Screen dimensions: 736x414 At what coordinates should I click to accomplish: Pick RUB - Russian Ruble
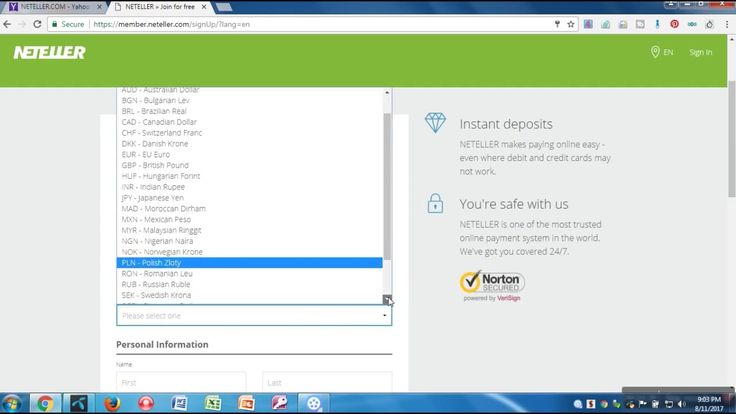(250, 284)
